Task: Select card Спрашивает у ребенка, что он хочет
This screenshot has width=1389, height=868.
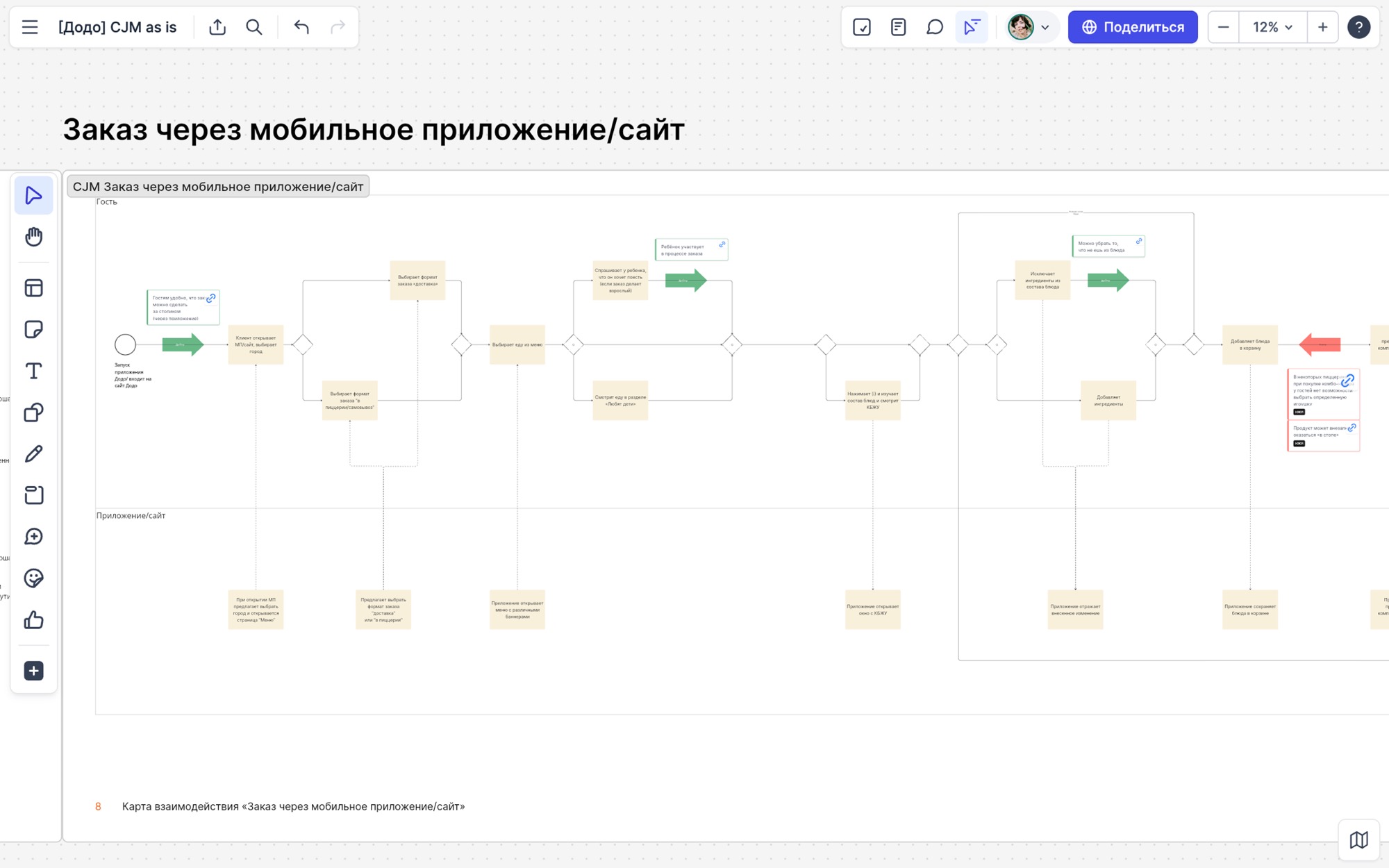Action: tap(620, 281)
